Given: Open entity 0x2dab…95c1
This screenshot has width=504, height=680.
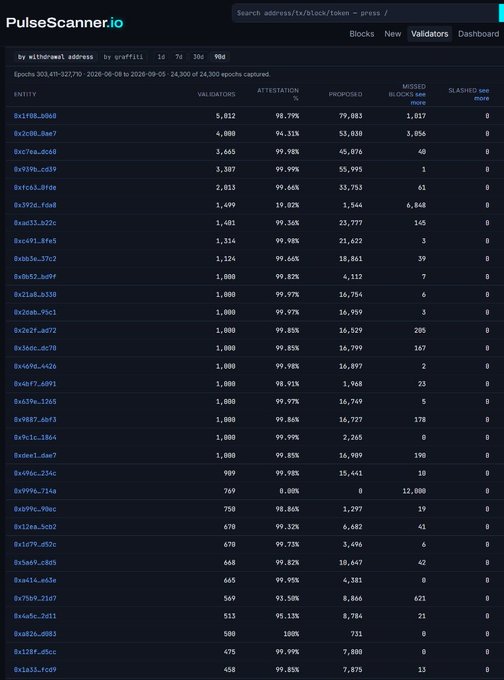Looking at the screenshot, I should (35, 312).
